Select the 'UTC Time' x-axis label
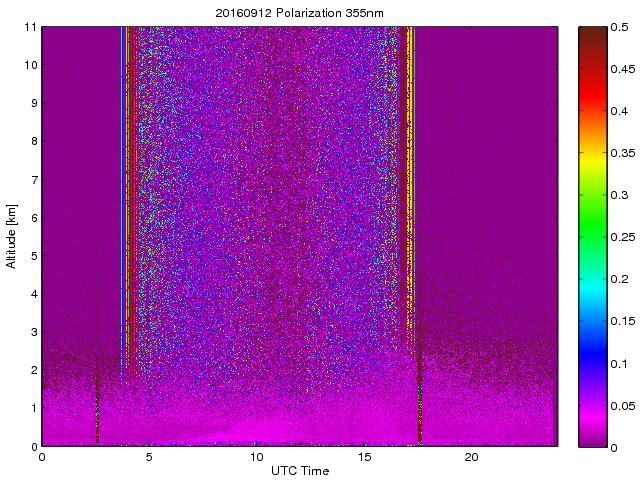 (299, 469)
